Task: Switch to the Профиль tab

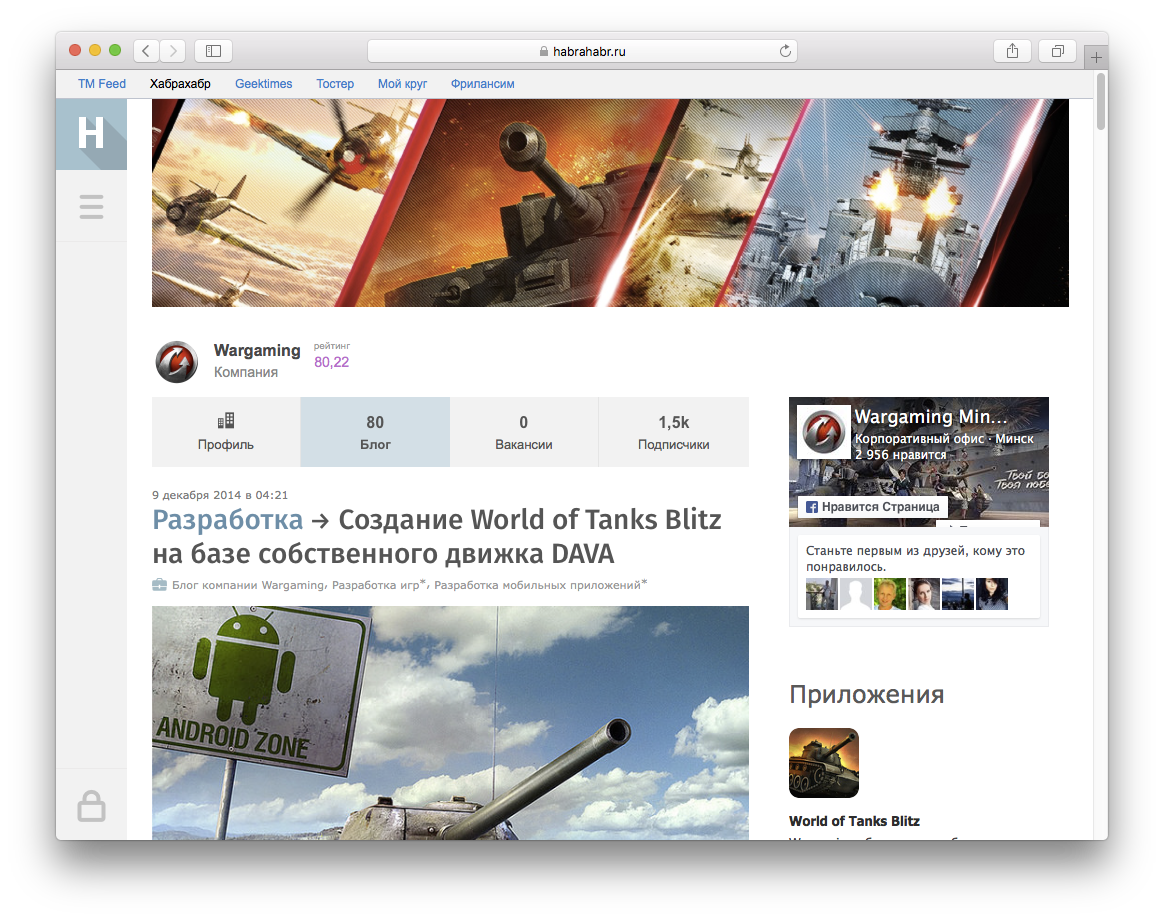Action: [226, 432]
